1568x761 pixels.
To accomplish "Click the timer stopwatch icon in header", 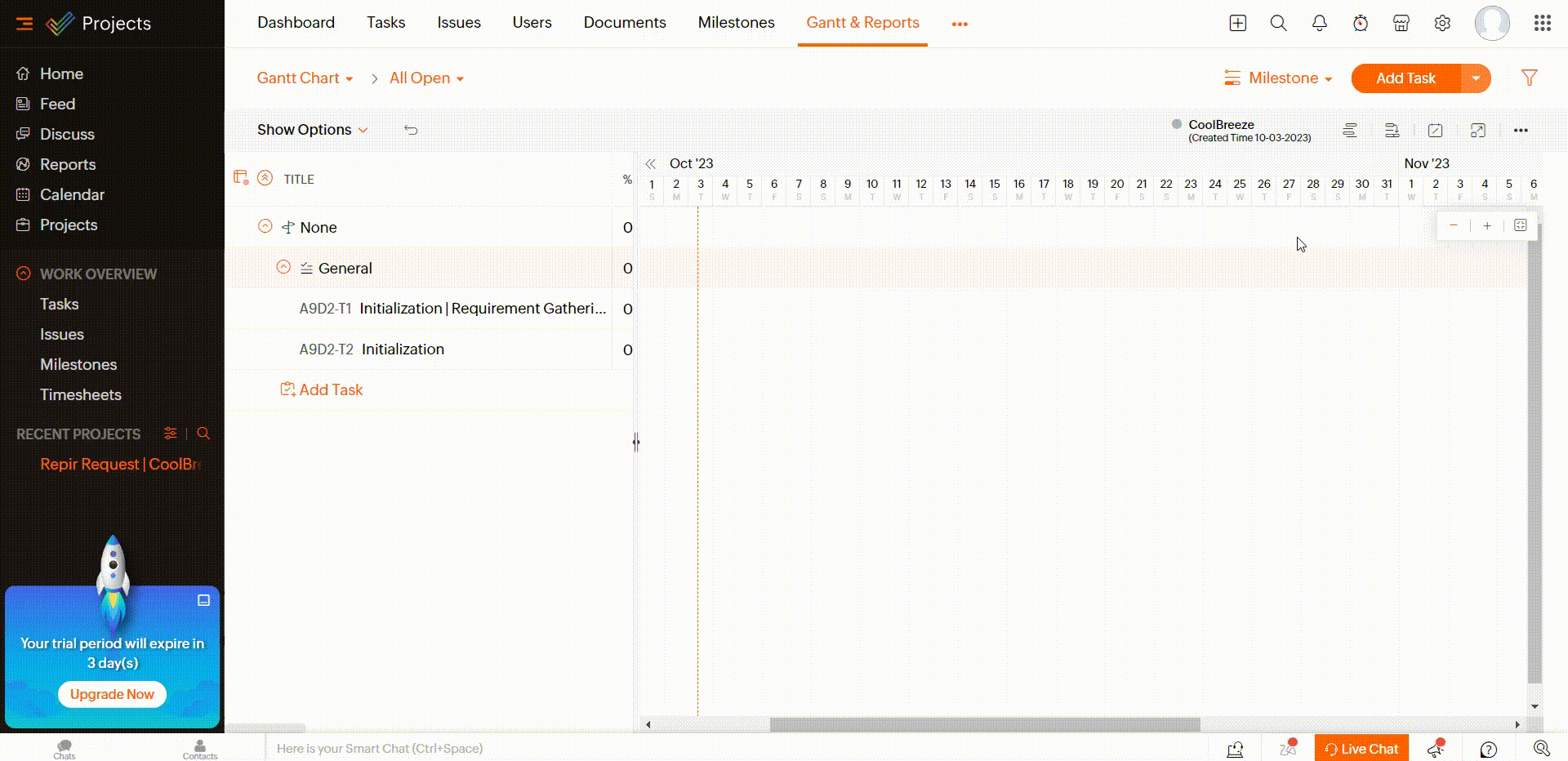I will point(1360,24).
